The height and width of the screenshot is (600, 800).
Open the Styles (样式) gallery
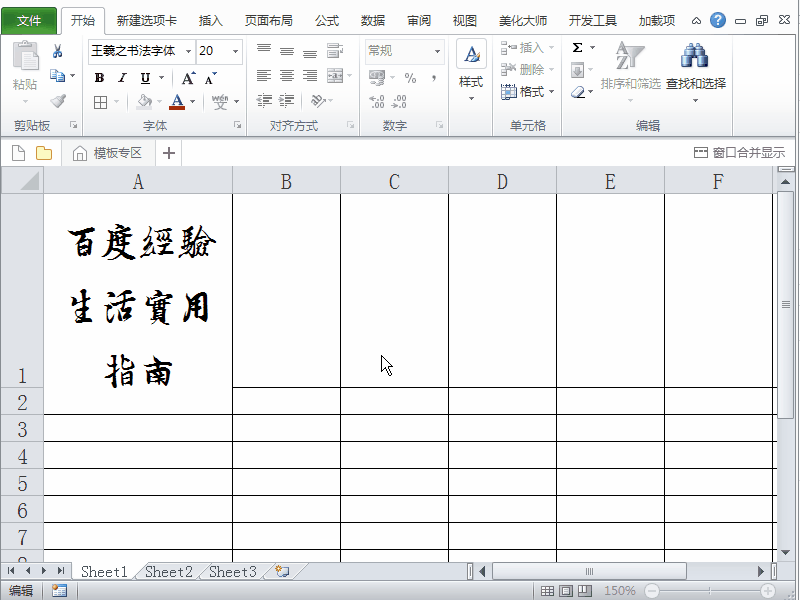[x=471, y=70]
